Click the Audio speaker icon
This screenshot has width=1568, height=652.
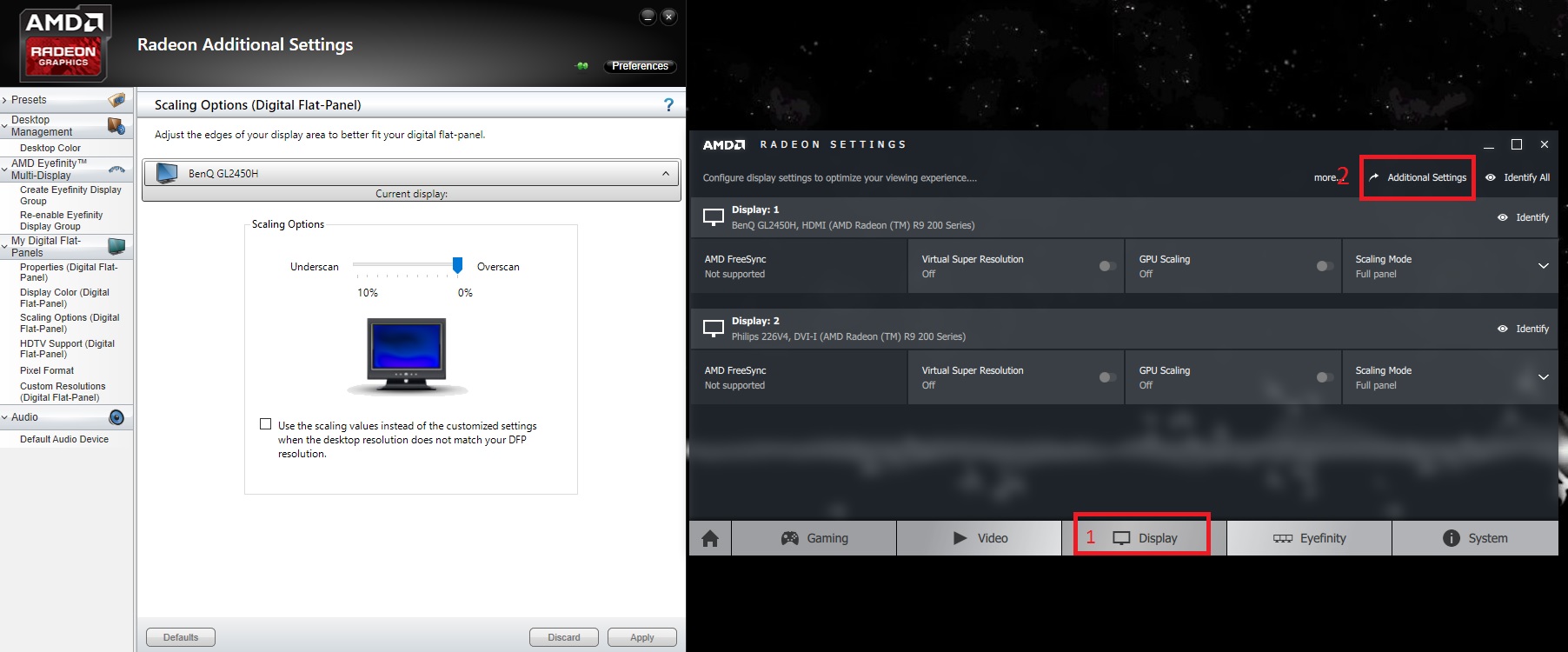click(x=116, y=417)
